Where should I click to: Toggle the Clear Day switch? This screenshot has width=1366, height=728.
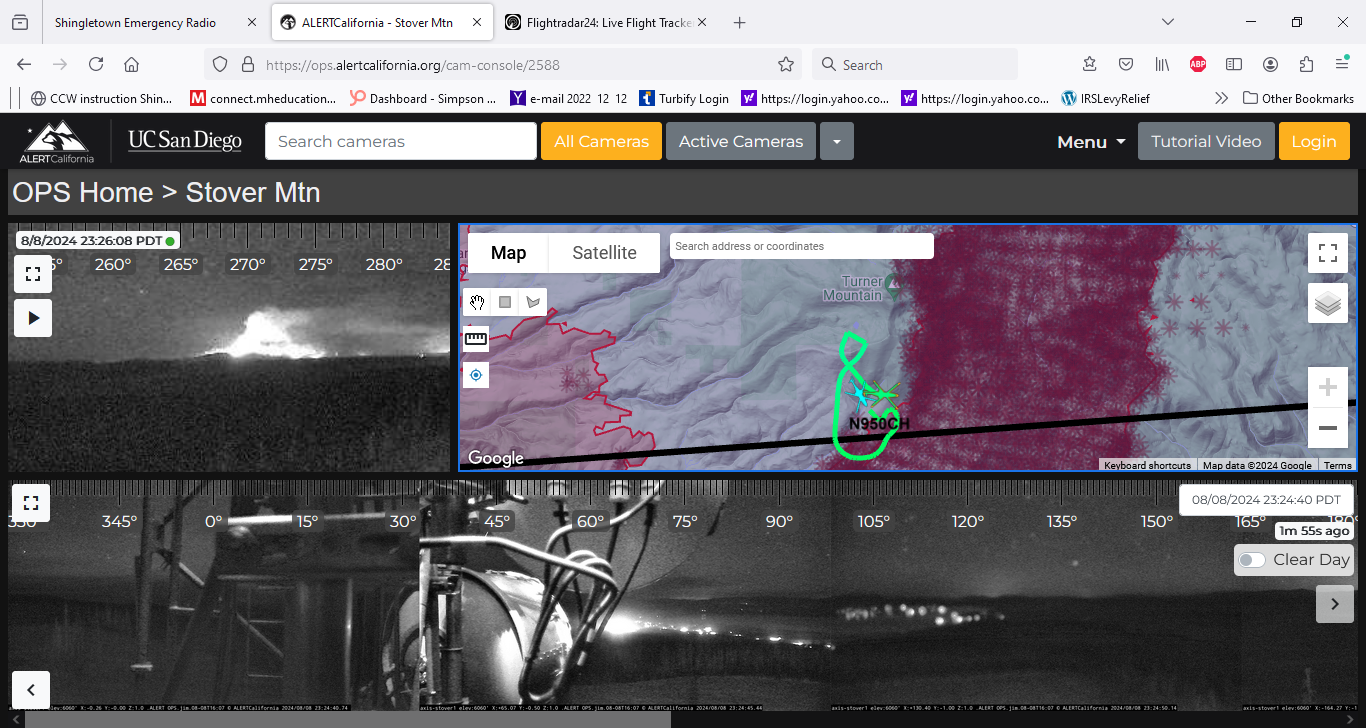(x=1252, y=560)
